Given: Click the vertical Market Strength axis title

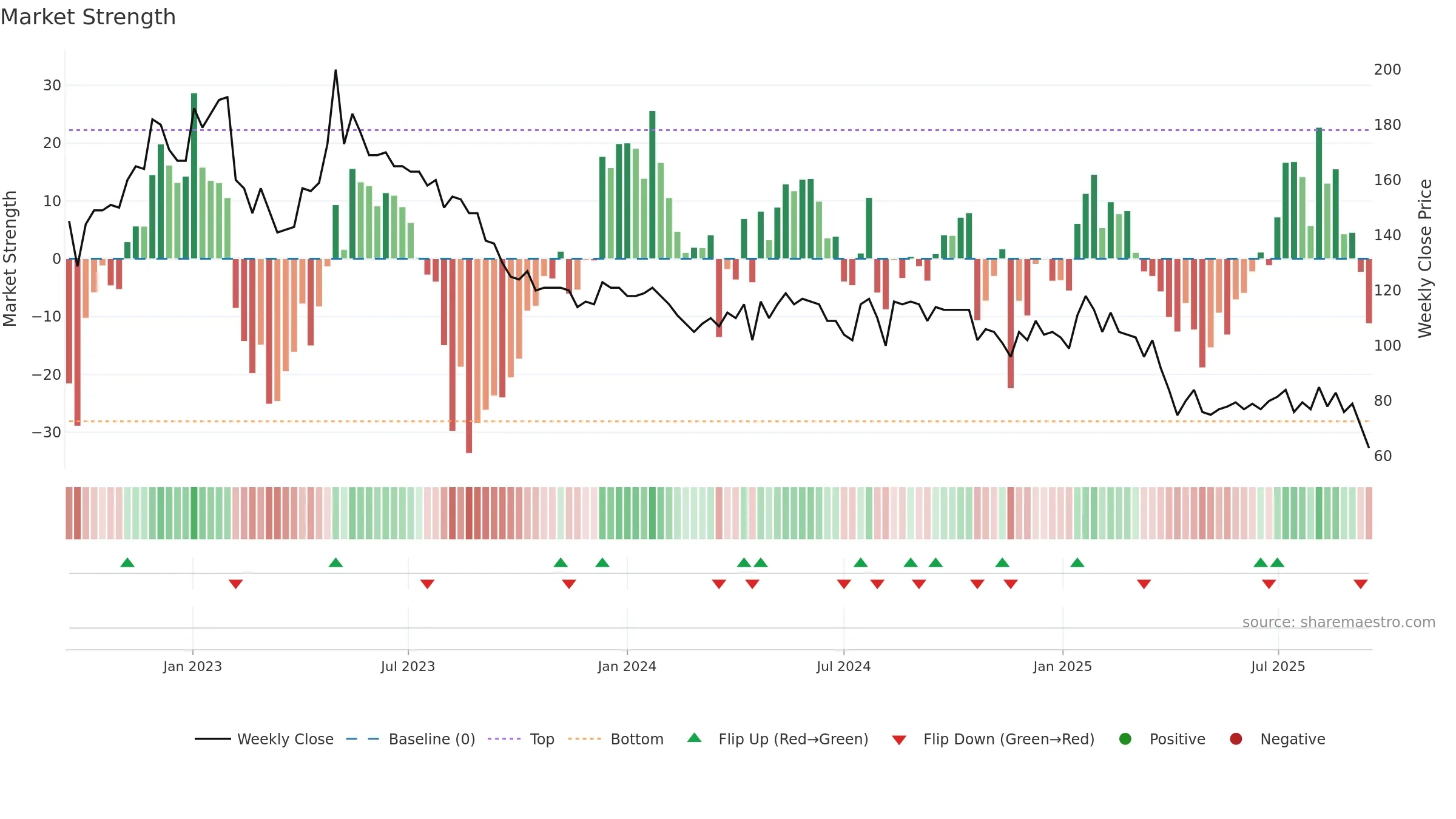Looking at the screenshot, I should 10,258.
